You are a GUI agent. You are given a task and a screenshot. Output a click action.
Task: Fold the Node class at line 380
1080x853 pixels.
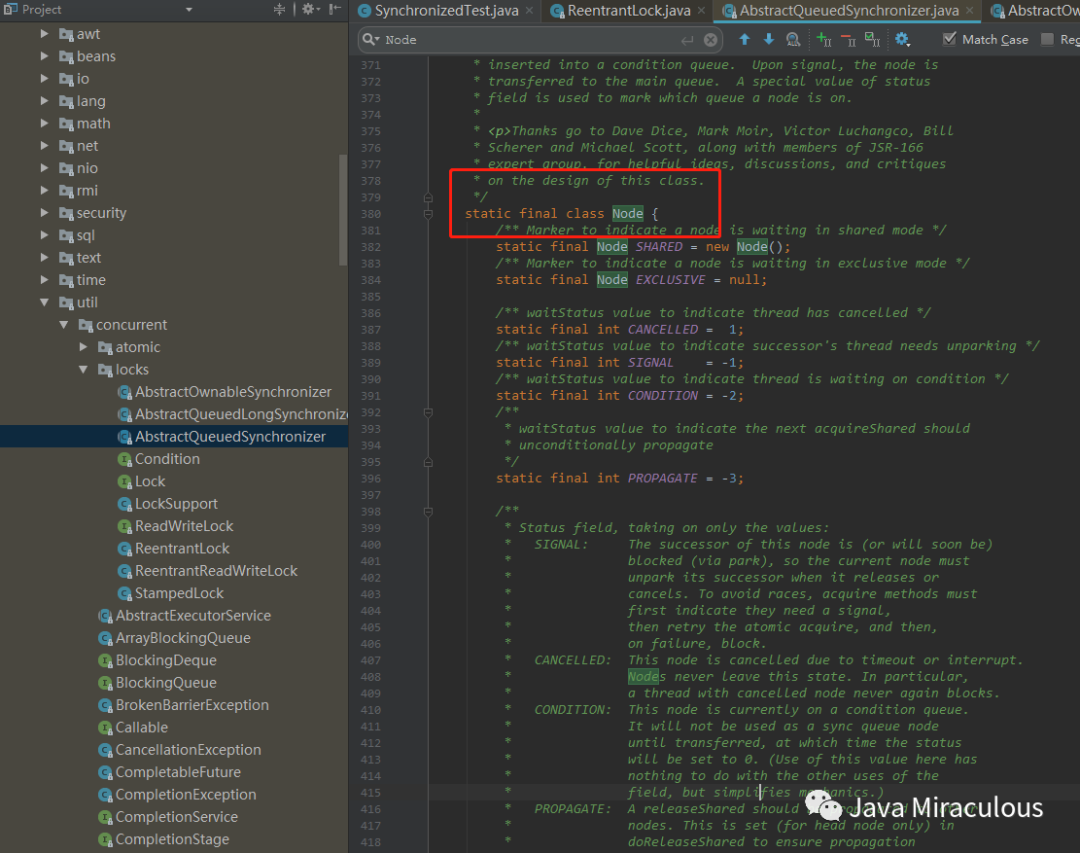click(x=428, y=214)
